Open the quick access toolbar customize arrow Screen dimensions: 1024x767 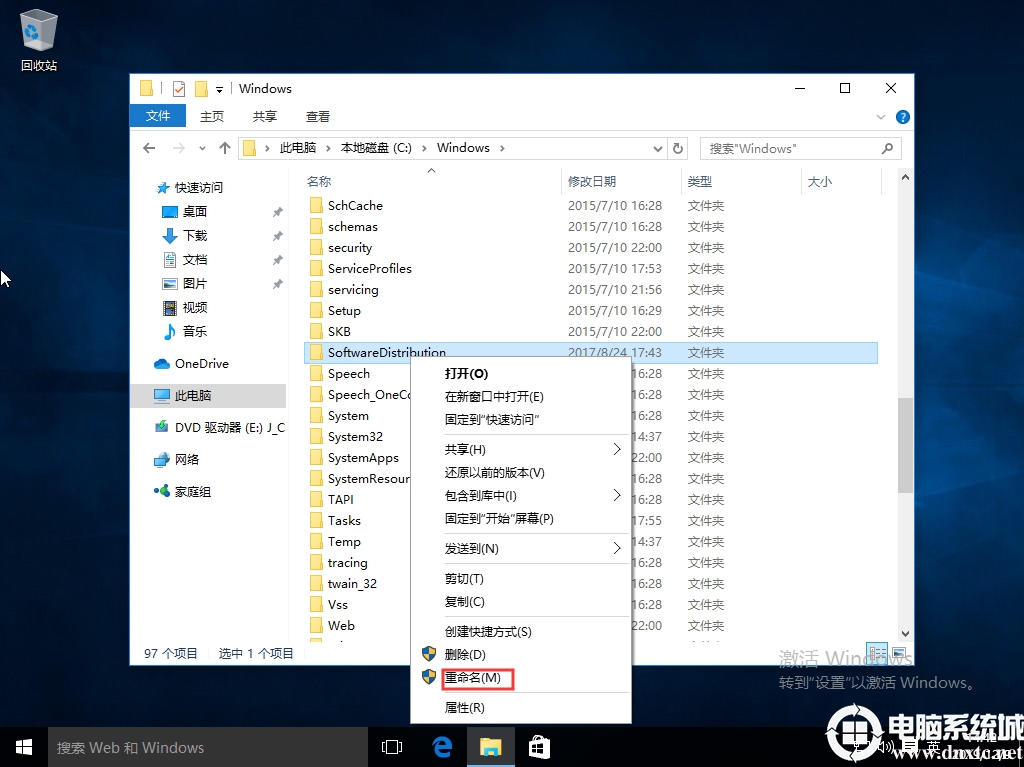[x=219, y=90]
